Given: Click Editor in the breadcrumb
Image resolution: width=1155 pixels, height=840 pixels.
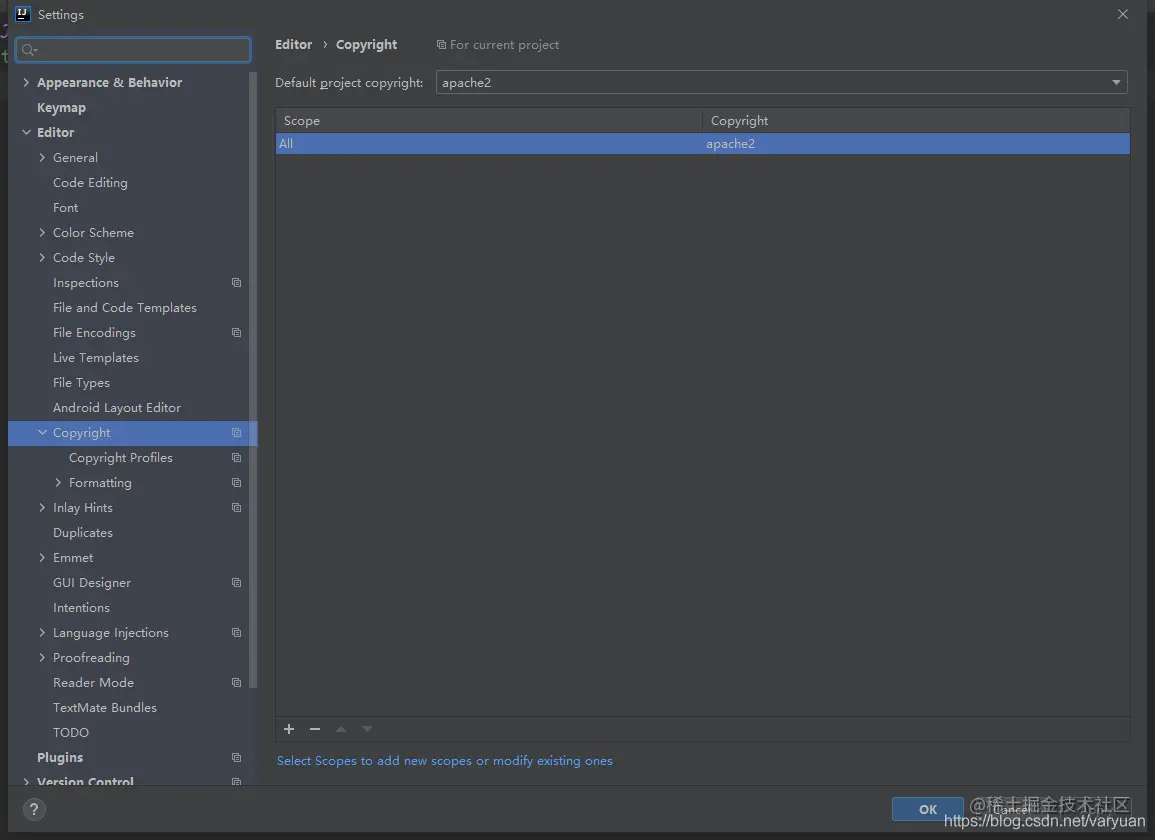Looking at the screenshot, I should 293,45.
